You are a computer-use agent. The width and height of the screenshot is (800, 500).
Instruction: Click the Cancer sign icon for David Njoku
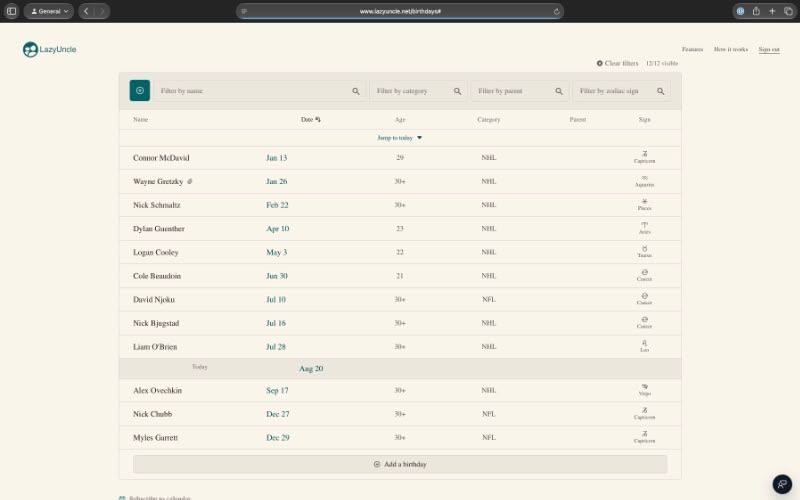[x=644, y=295]
